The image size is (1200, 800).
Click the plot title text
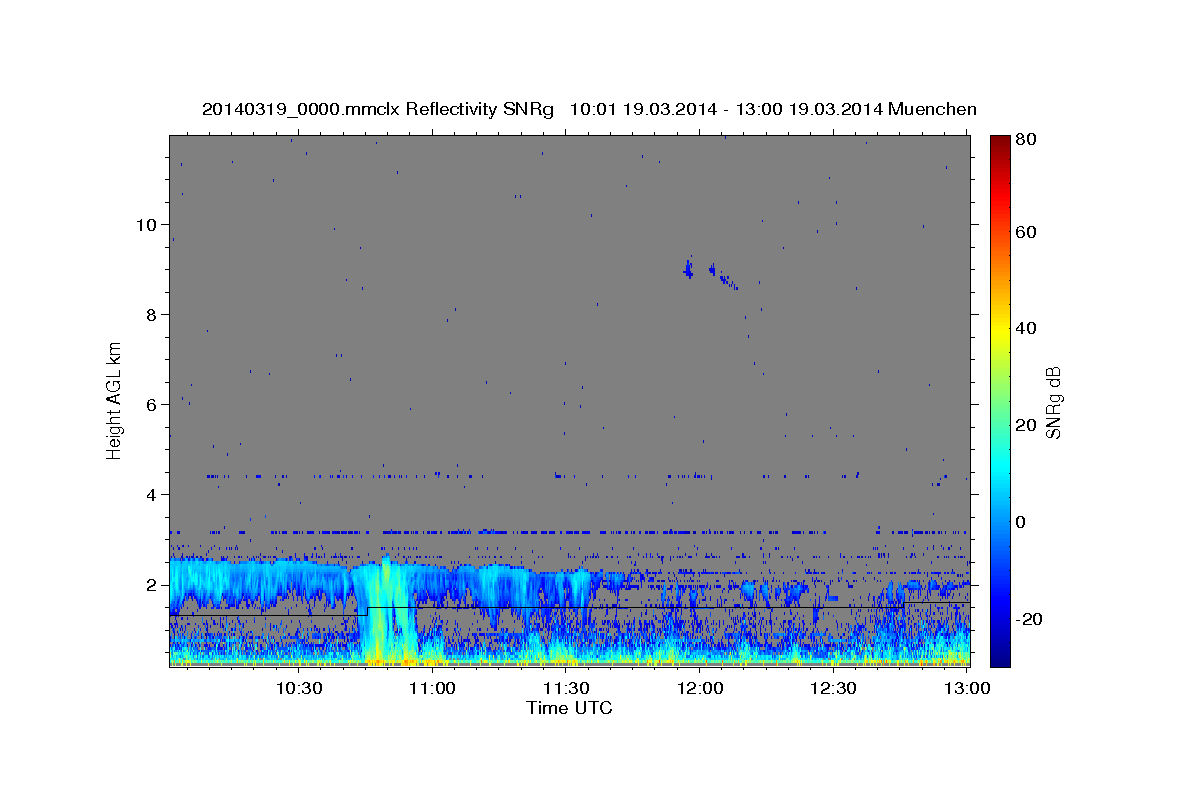point(589,109)
